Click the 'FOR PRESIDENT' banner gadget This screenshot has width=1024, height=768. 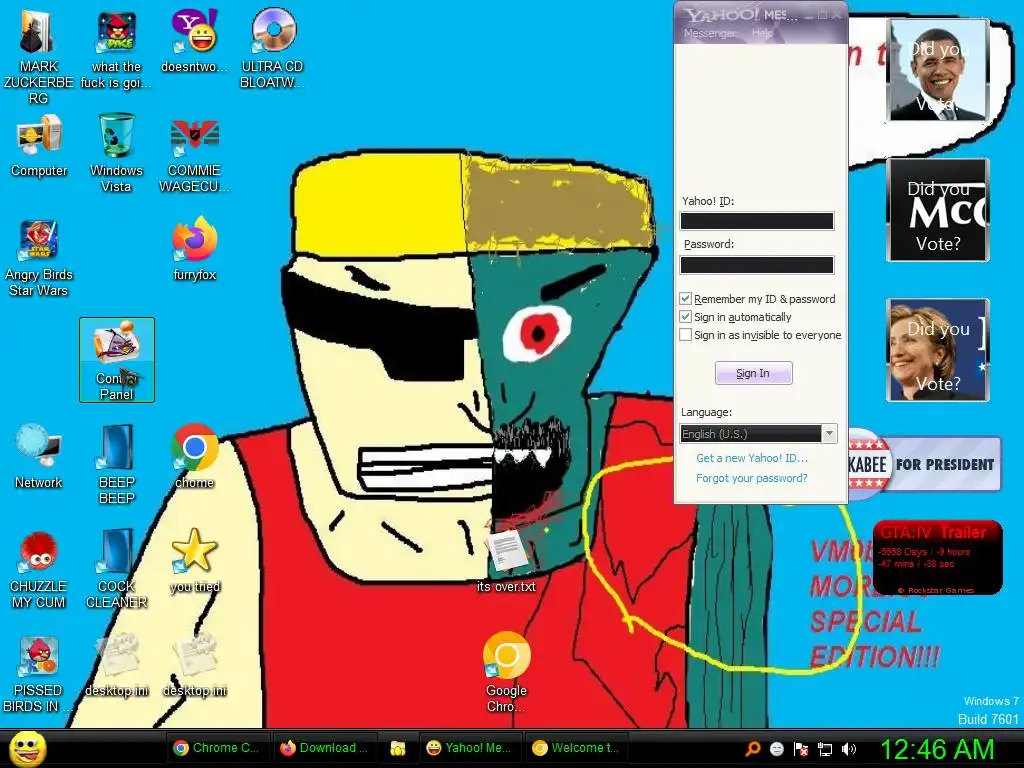coord(924,464)
